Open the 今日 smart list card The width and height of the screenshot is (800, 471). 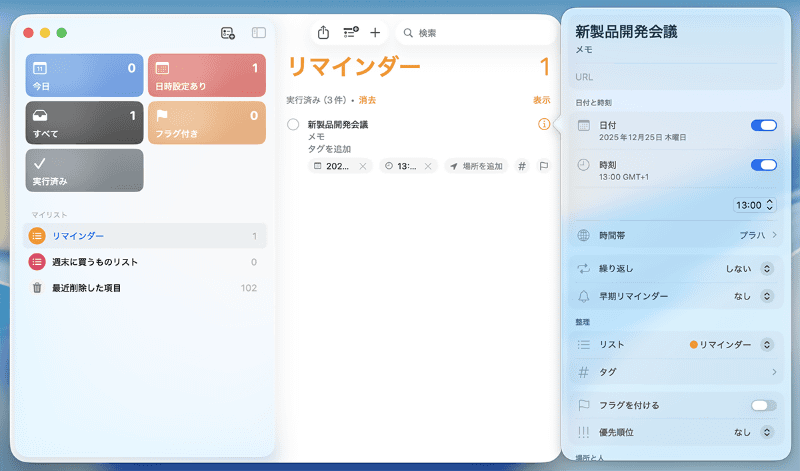click(x=85, y=76)
